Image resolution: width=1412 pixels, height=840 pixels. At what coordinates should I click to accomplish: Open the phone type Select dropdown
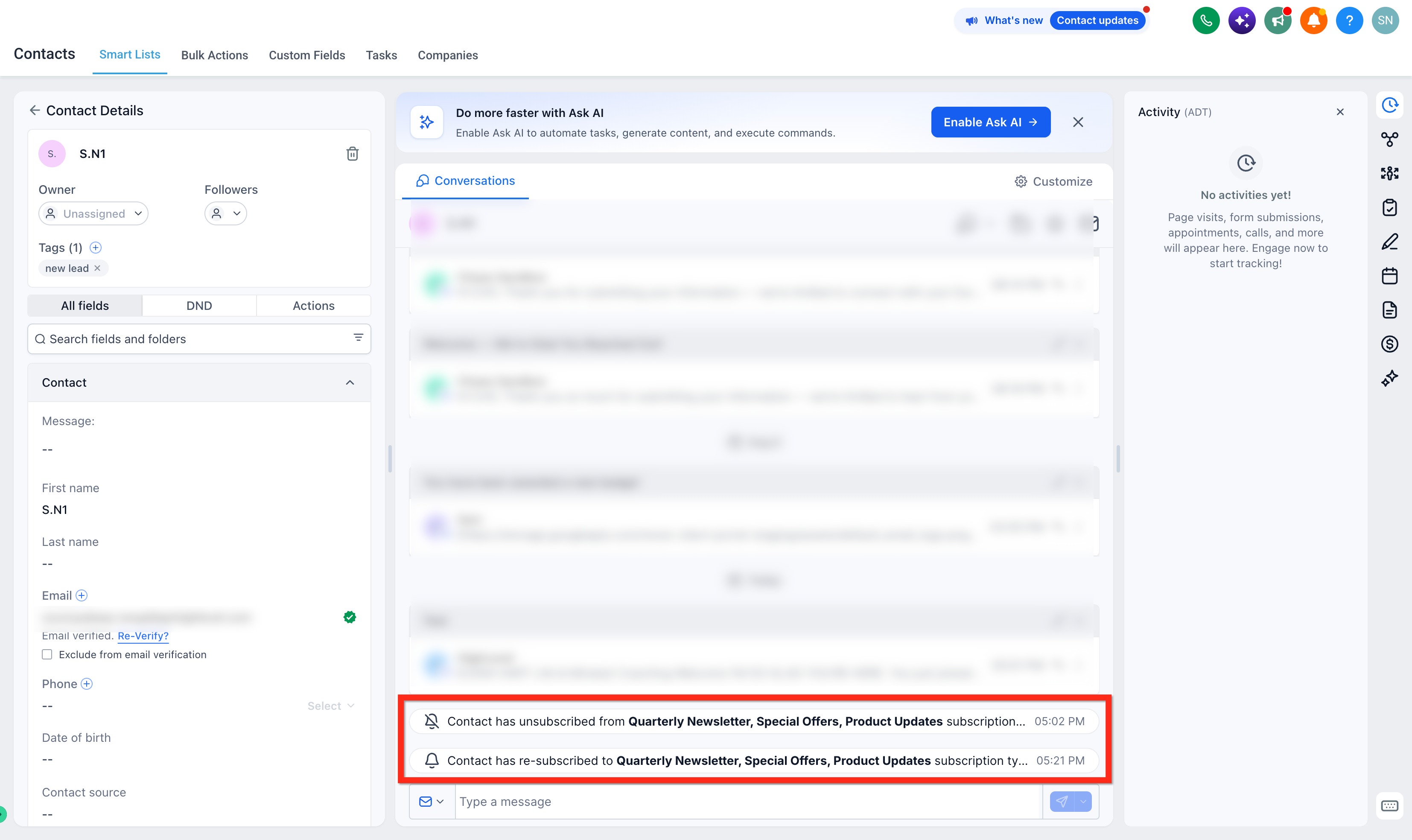pyautogui.click(x=330, y=706)
